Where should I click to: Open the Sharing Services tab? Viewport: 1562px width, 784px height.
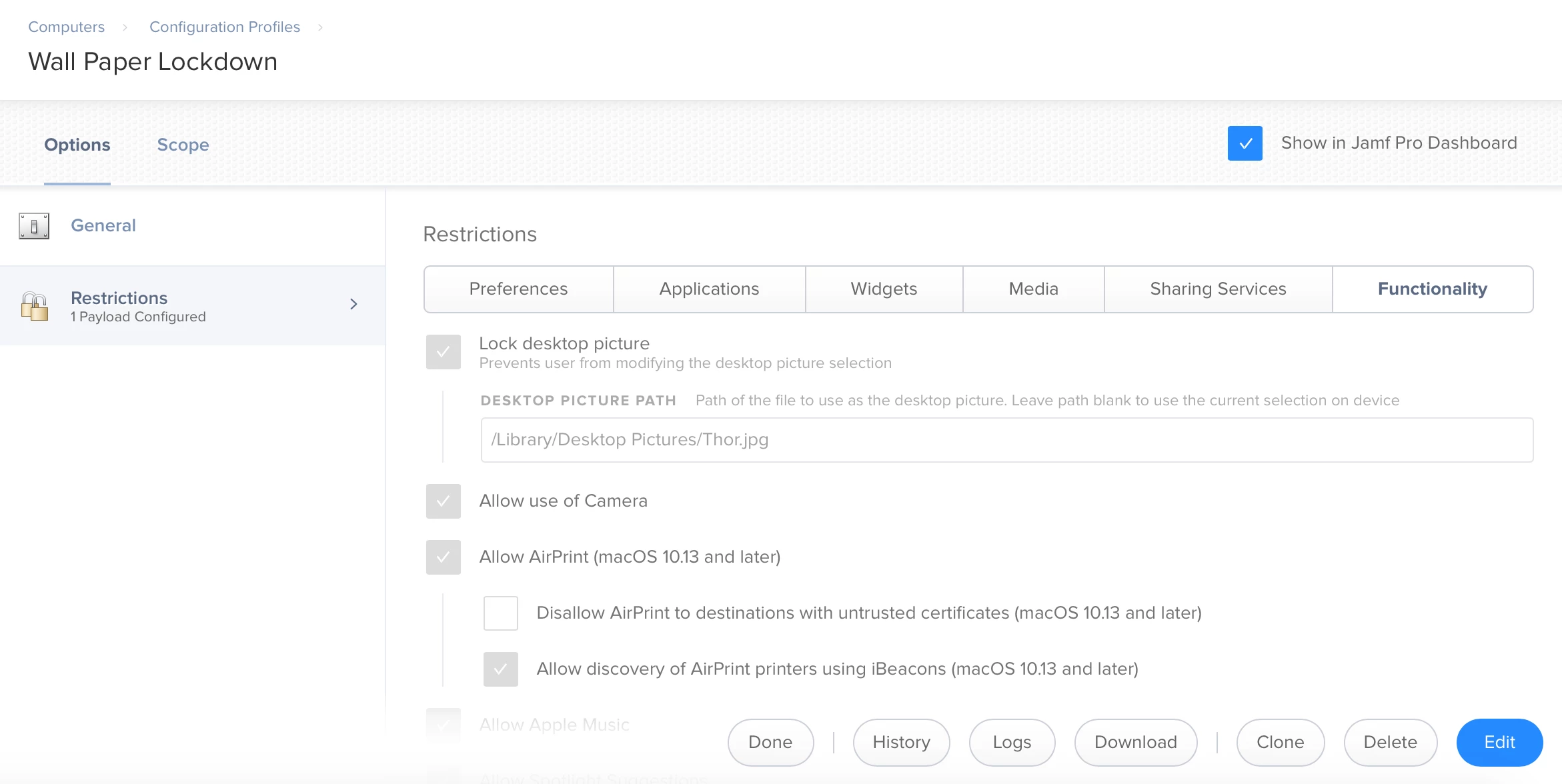[1218, 289]
